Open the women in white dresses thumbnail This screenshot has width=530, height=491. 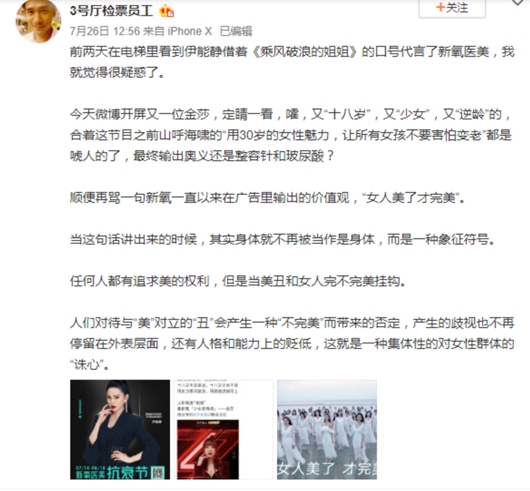click(327, 429)
